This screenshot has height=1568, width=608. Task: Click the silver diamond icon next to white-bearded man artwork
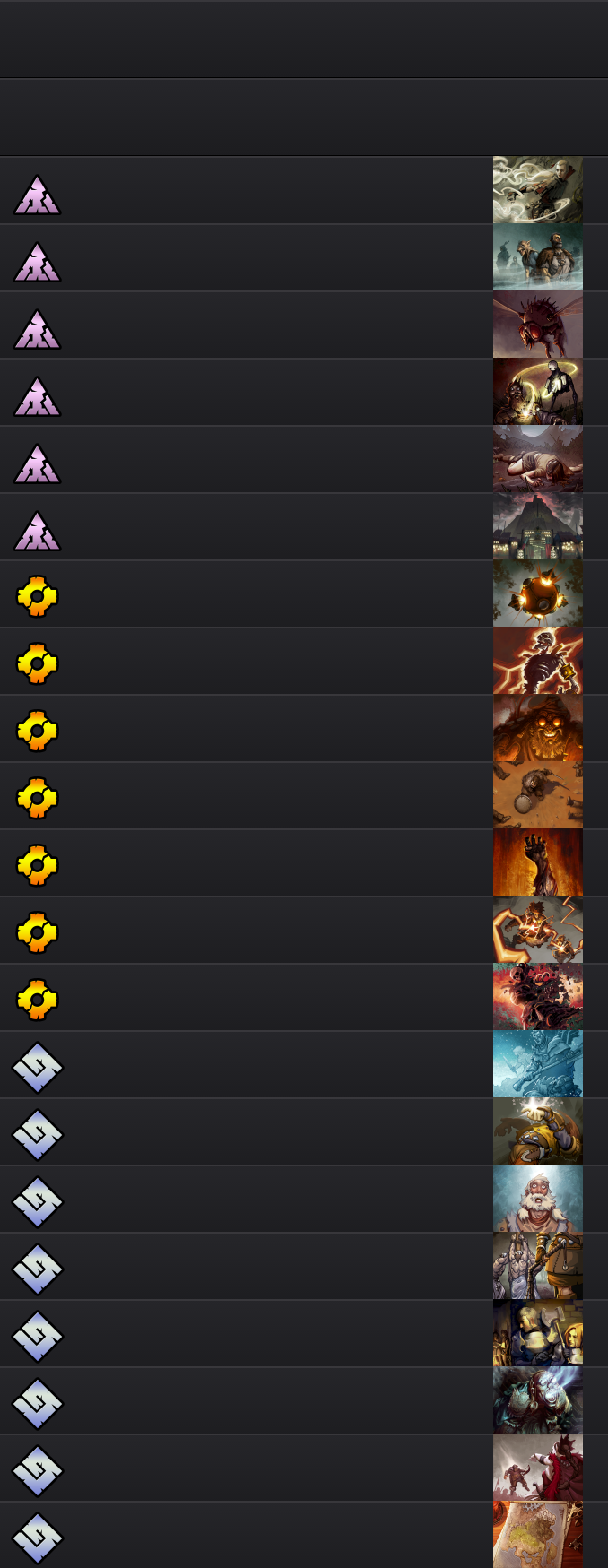point(37,1201)
